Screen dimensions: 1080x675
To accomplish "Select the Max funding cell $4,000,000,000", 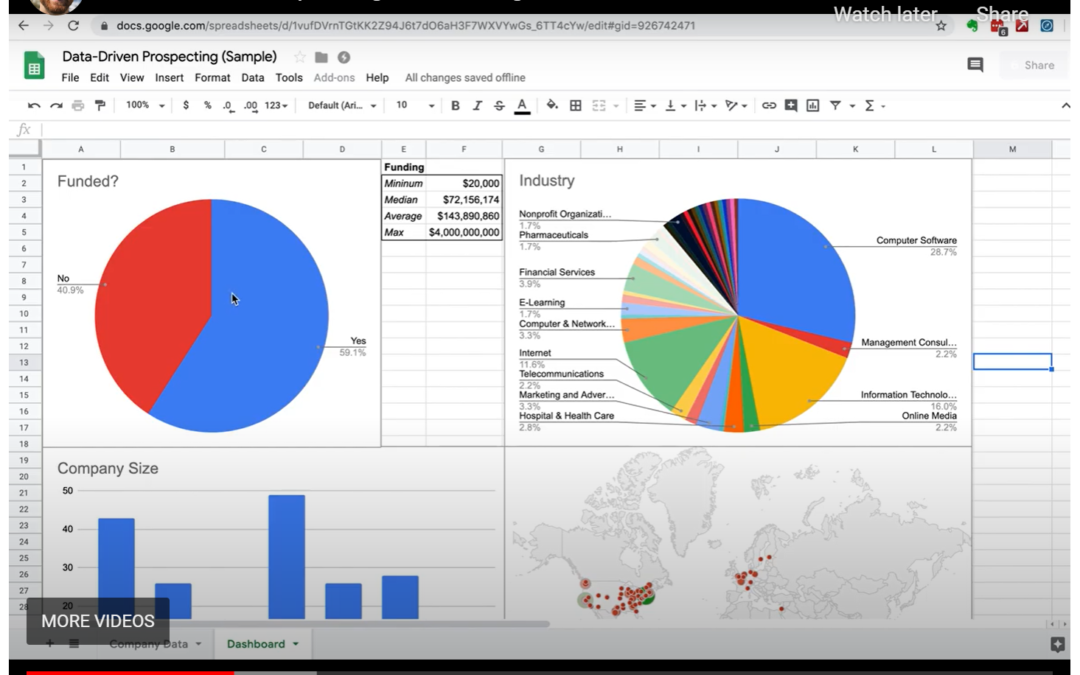I will 464,233.
